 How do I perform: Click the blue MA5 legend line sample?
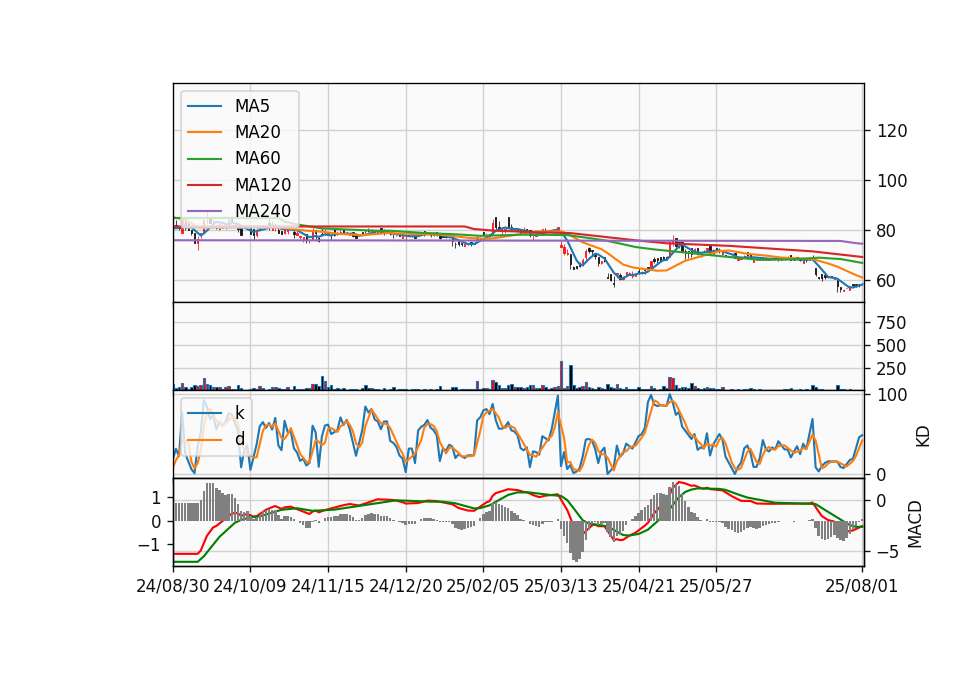pyautogui.click(x=204, y=106)
